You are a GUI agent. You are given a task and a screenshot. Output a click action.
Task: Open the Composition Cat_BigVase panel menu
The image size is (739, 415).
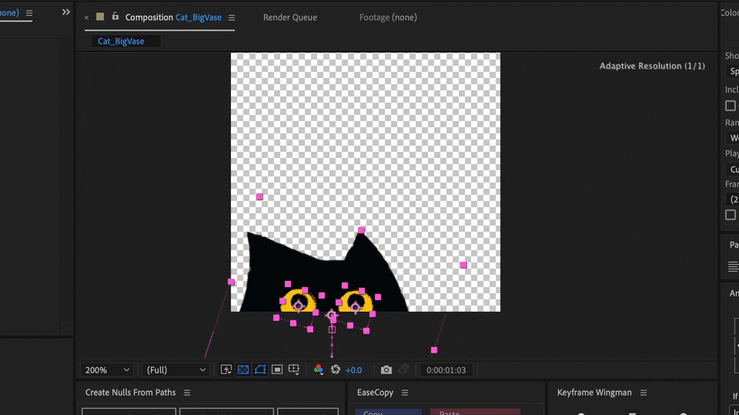pos(232,18)
